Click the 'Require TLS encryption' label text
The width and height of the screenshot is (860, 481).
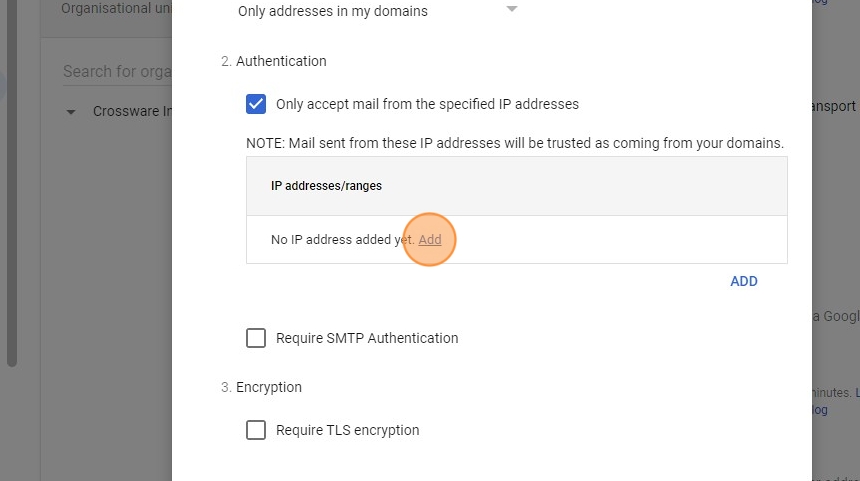coord(348,430)
